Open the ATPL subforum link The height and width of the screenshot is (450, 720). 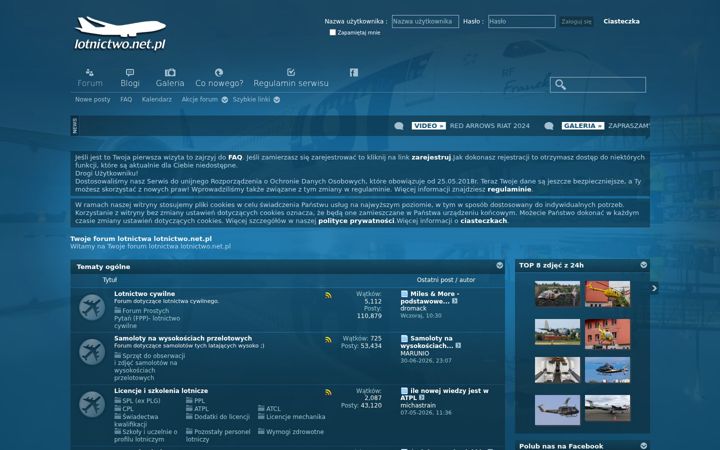pos(201,409)
